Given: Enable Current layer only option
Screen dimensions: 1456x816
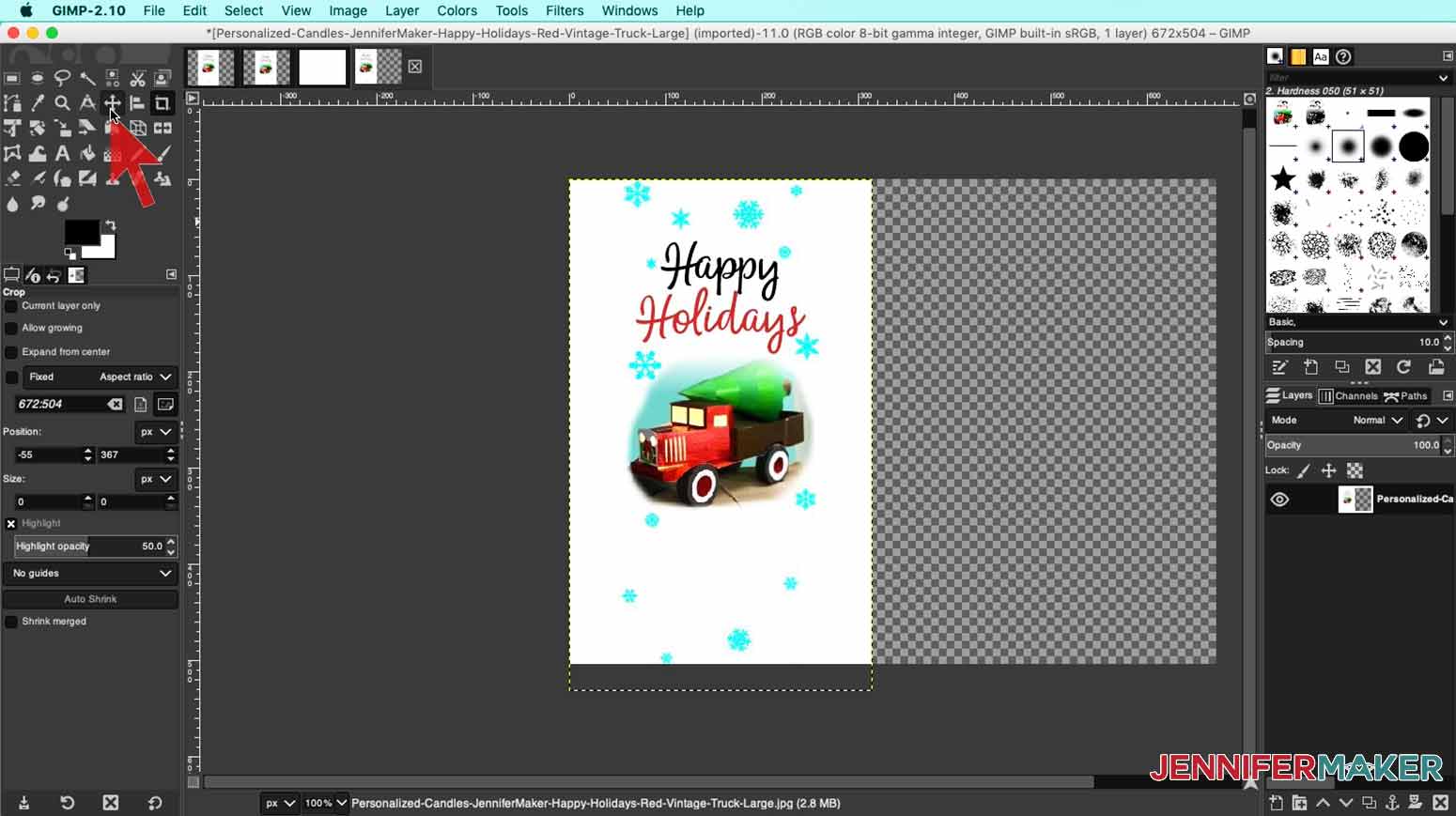Looking at the screenshot, I should tap(11, 306).
